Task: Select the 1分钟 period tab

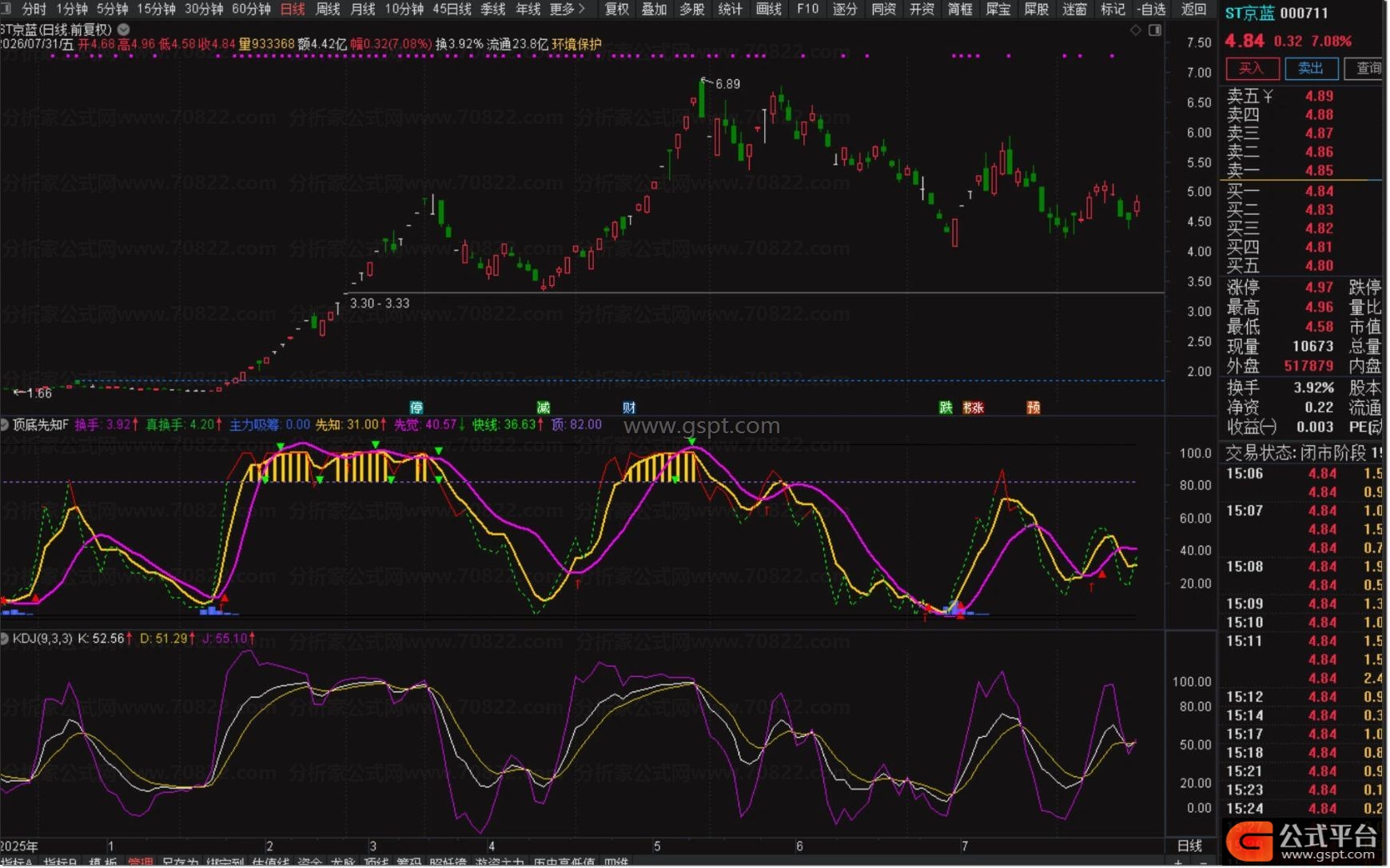Action: pos(72,9)
